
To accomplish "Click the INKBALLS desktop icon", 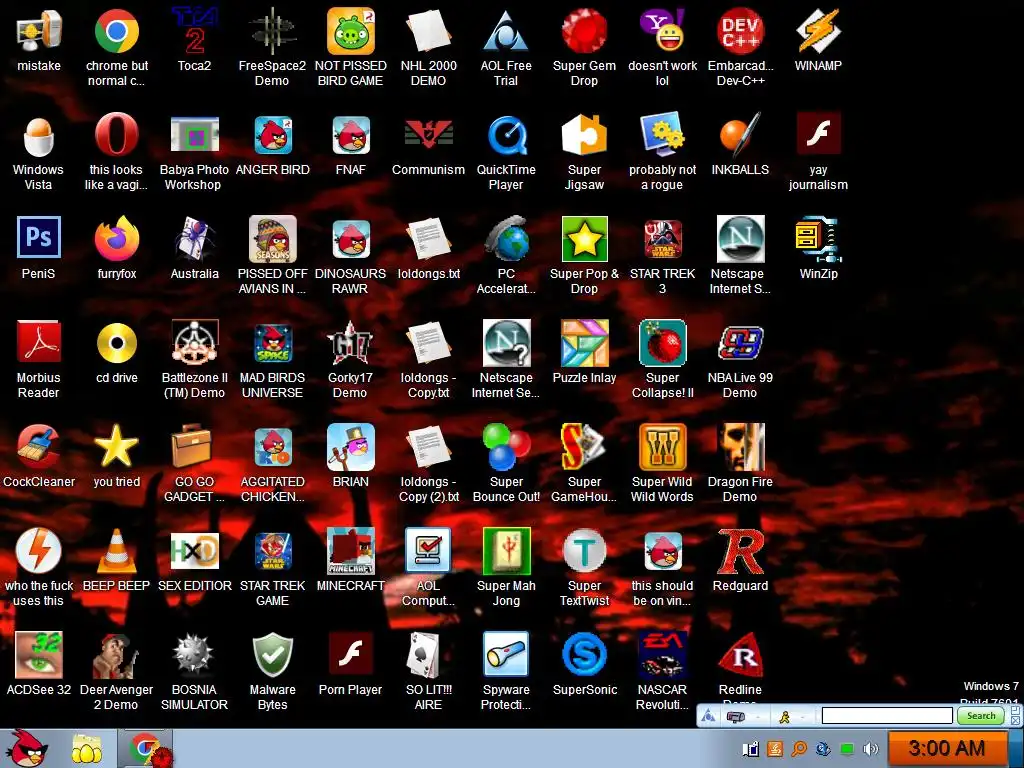I will point(741,135).
